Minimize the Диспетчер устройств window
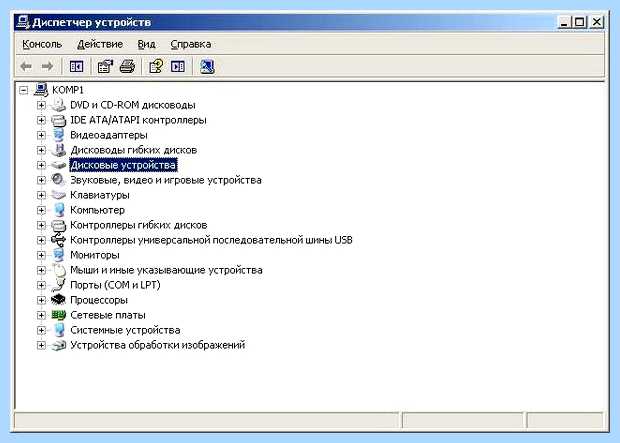This screenshot has width=620, height=443. (x=564, y=22)
